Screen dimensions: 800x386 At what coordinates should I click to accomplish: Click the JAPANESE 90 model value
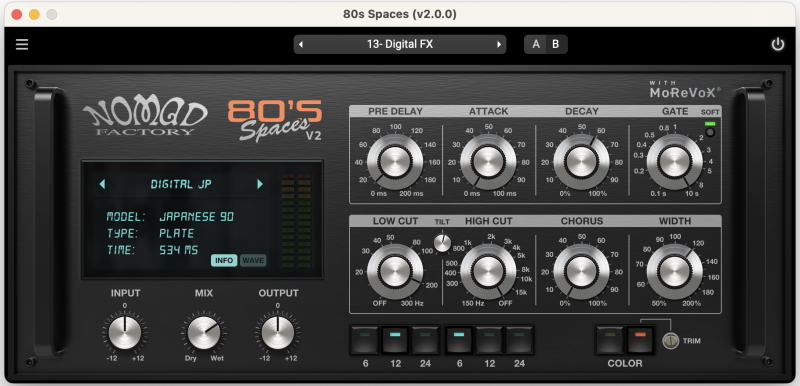[x=196, y=217]
